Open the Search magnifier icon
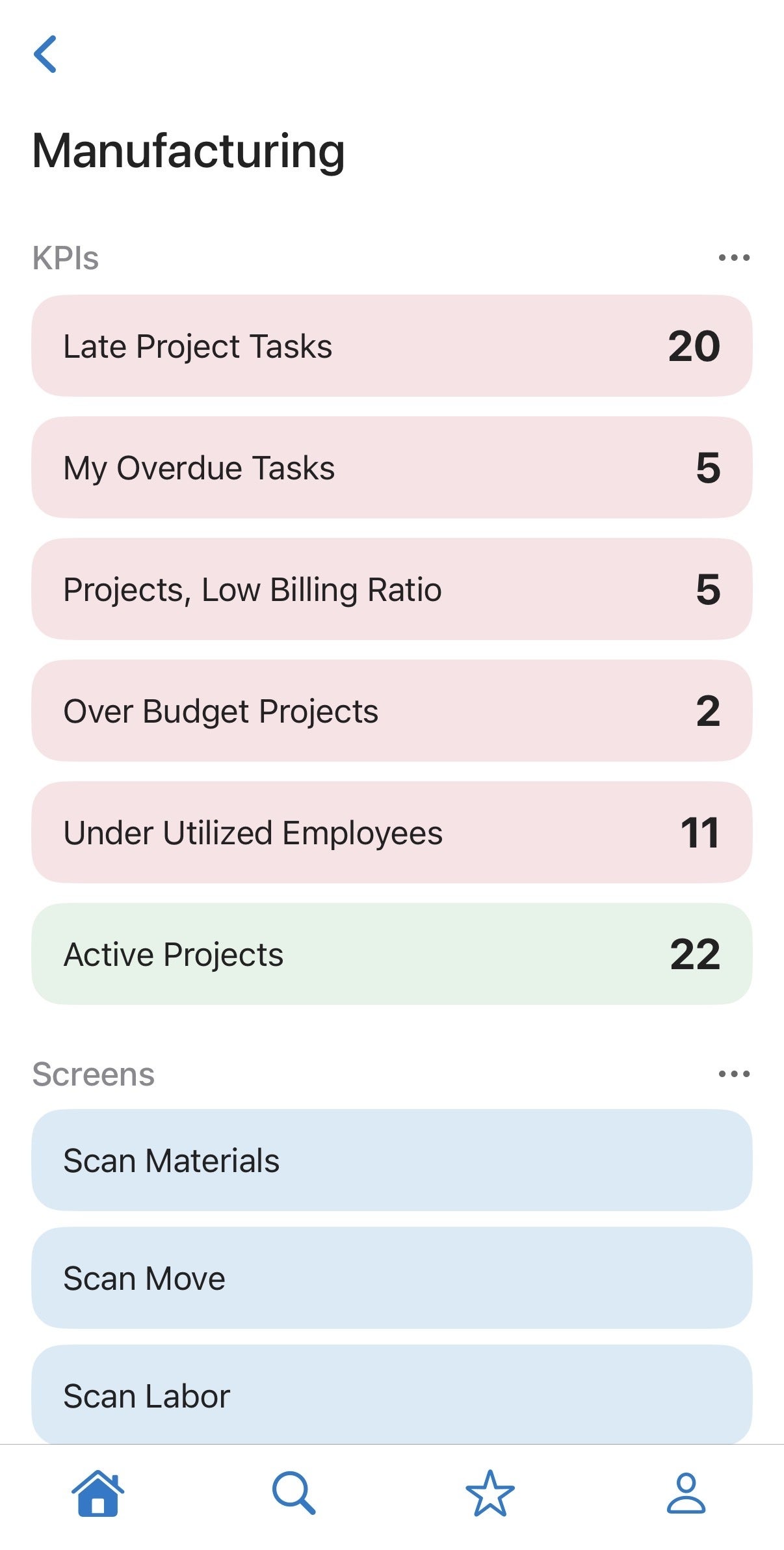 click(x=294, y=1493)
